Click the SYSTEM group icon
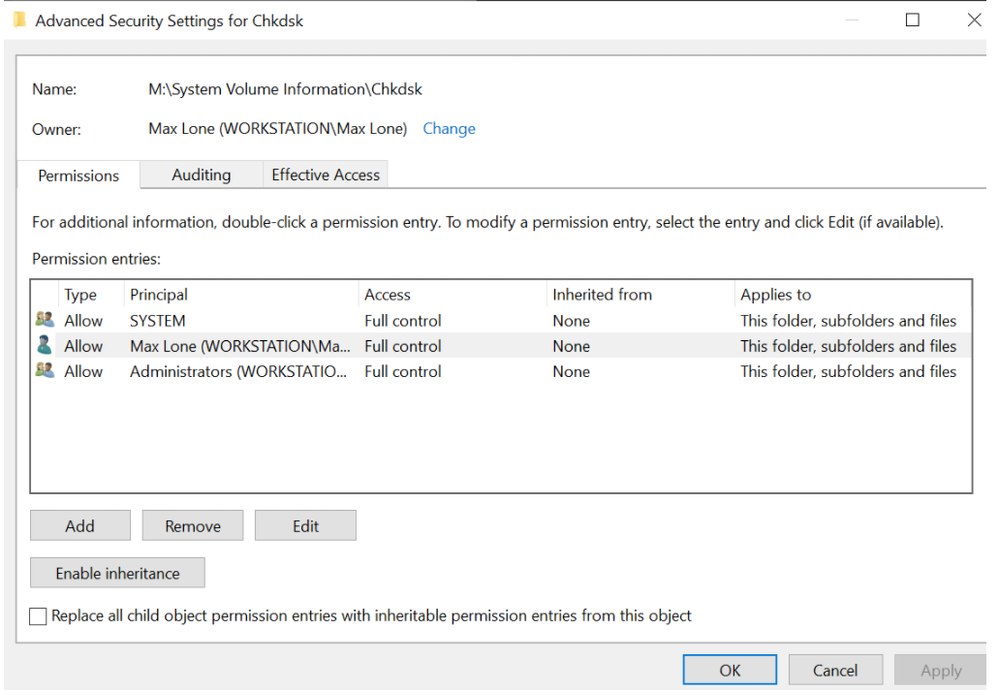This screenshot has height=695, width=999. 44,320
